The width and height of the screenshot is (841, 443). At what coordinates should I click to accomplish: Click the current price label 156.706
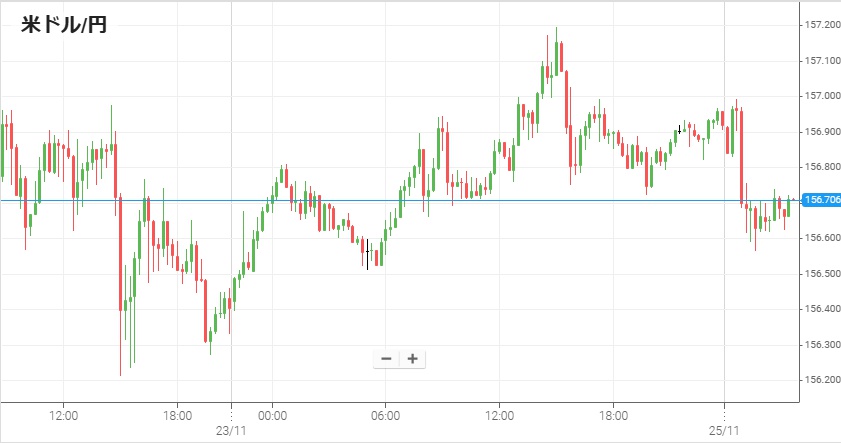821,200
